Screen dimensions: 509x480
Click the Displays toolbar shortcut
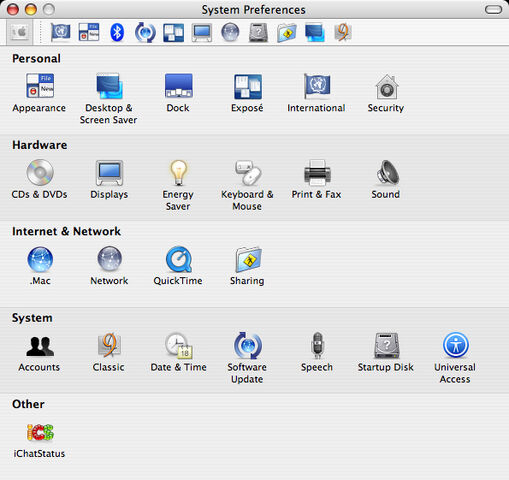coord(202,33)
